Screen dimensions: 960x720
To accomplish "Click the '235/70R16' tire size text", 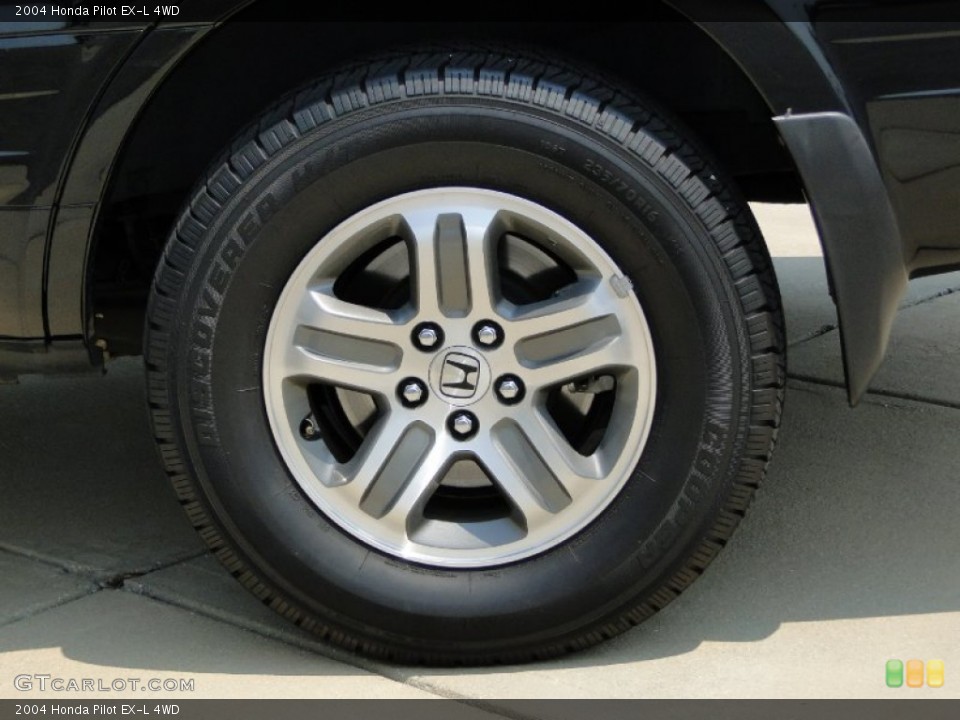I will [x=621, y=190].
